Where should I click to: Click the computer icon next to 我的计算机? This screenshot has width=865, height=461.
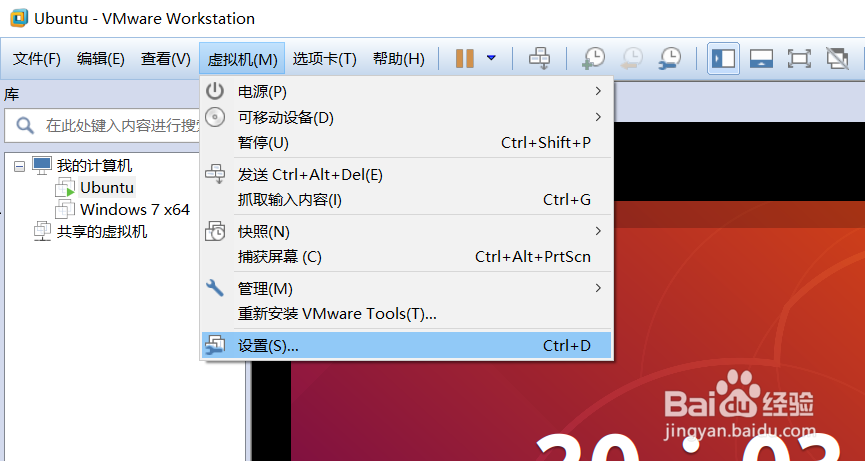pyautogui.click(x=42, y=165)
